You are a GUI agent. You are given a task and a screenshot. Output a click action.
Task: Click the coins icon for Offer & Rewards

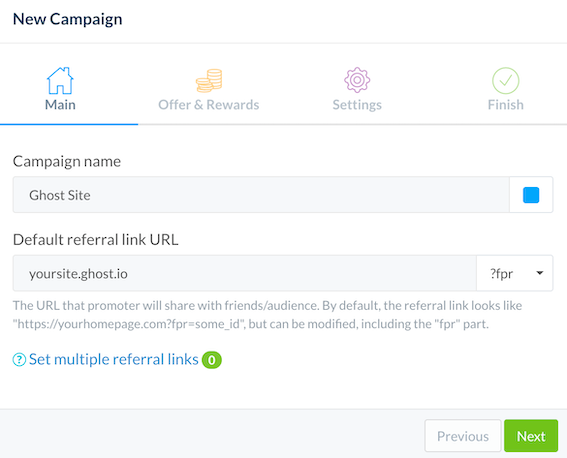209,81
